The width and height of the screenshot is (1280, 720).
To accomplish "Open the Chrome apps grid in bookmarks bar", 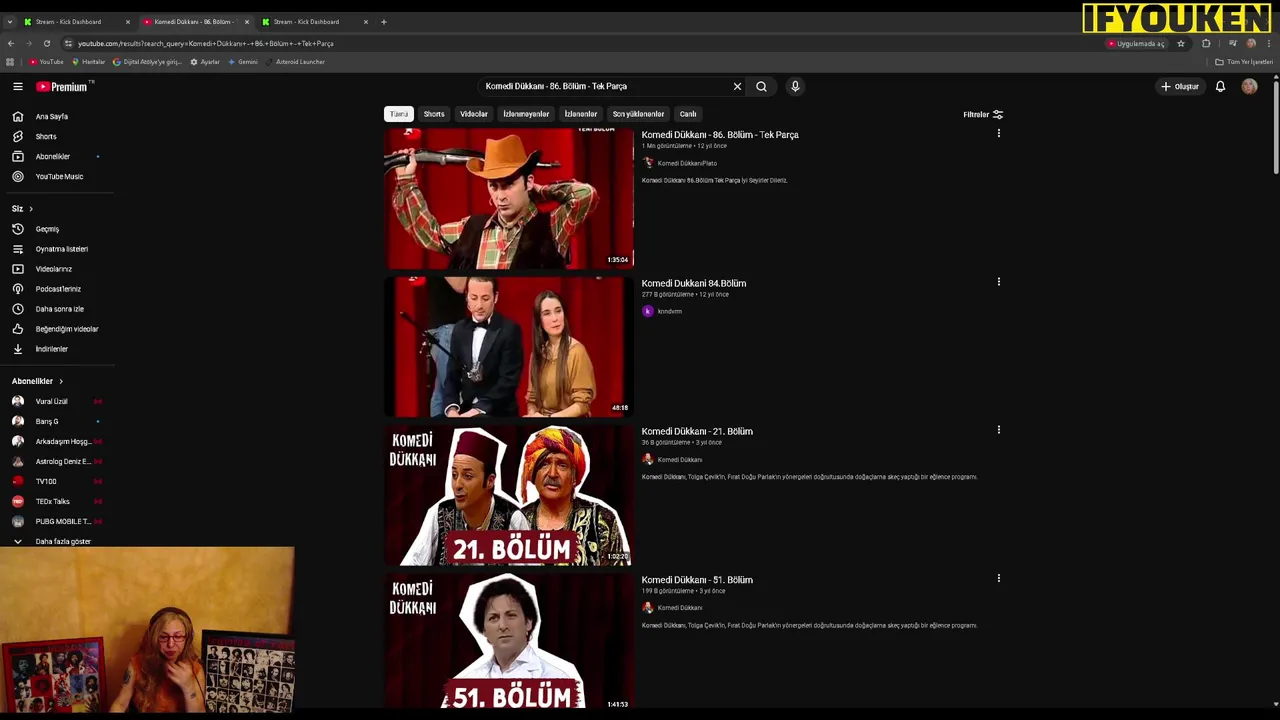I will [x=10, y=62].
